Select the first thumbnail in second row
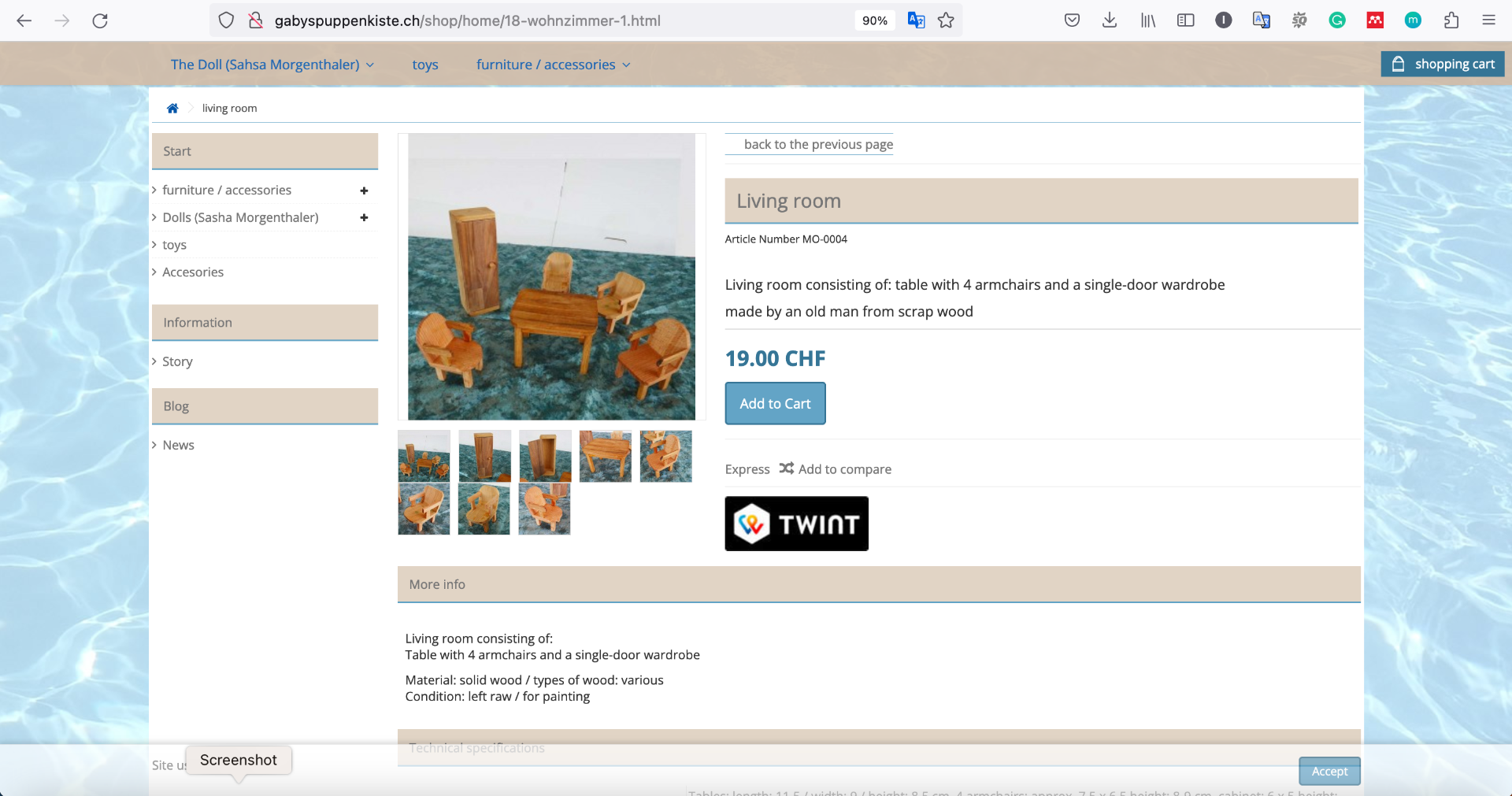 pos(424,509)
